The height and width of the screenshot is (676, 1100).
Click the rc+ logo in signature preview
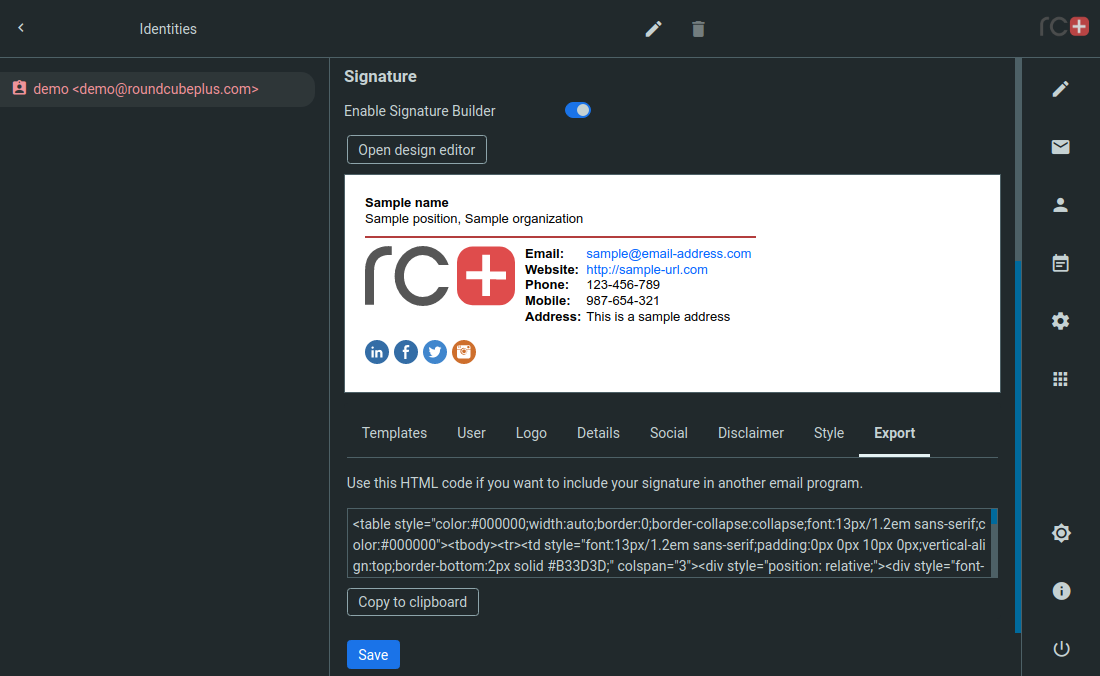[440, 276]
